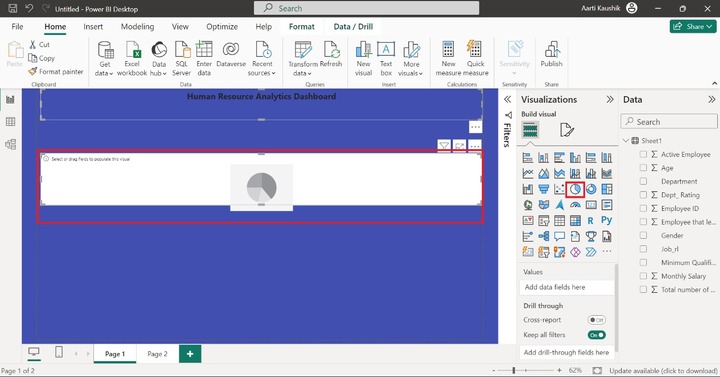Click Update available download link
Screen dimensions: 720x377
tap(663, 371)
